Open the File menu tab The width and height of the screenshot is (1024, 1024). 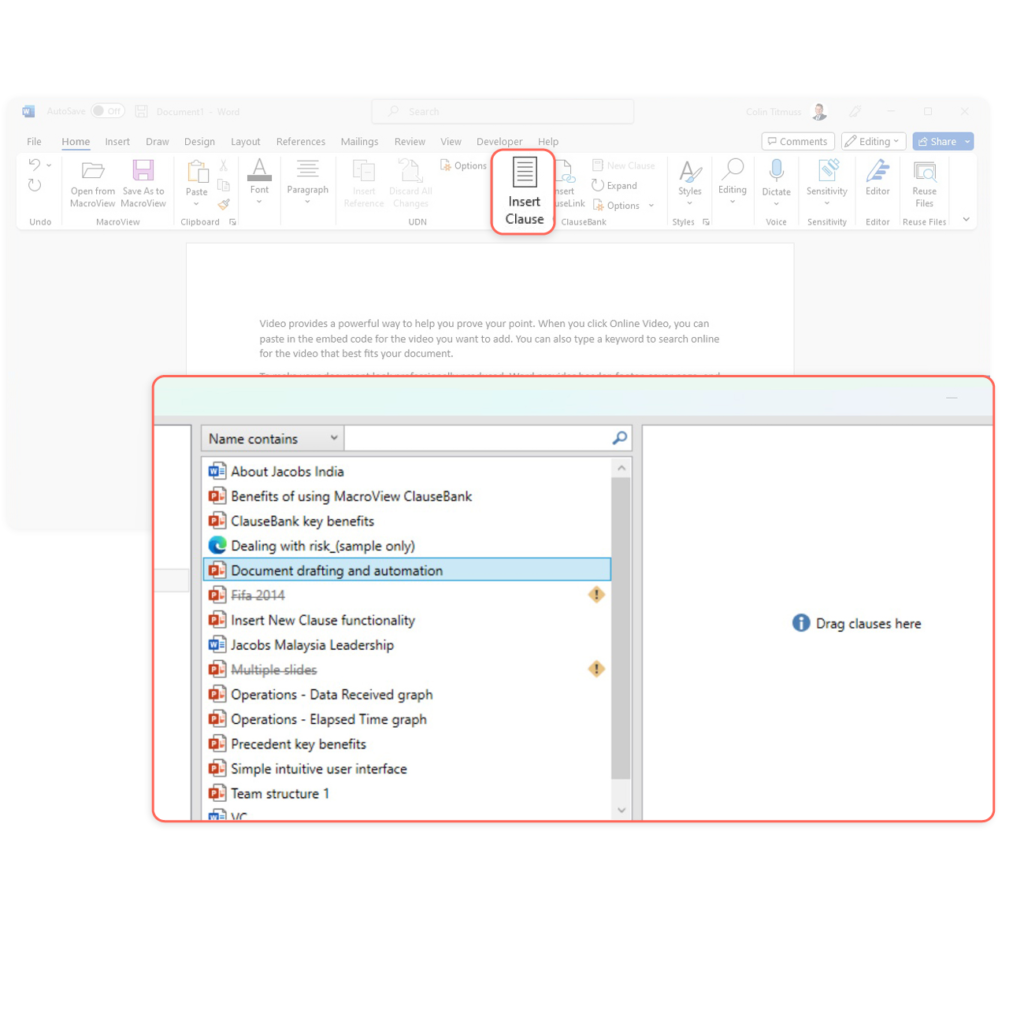point(34,142)
